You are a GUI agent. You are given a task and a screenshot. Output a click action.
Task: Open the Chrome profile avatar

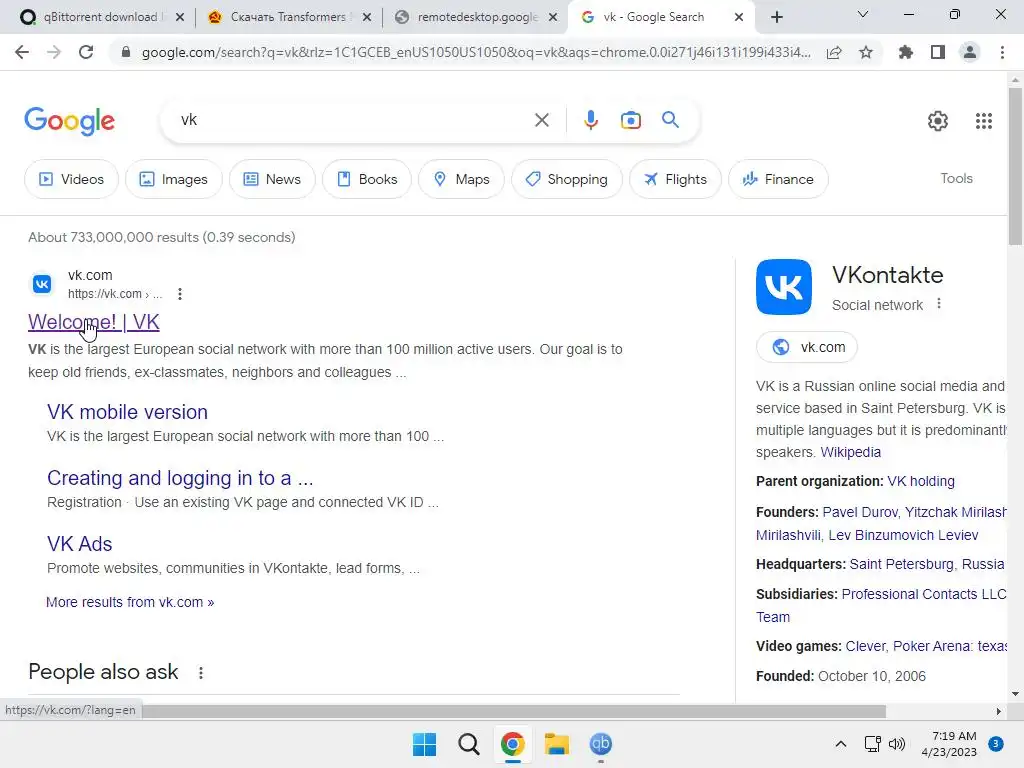970,52
